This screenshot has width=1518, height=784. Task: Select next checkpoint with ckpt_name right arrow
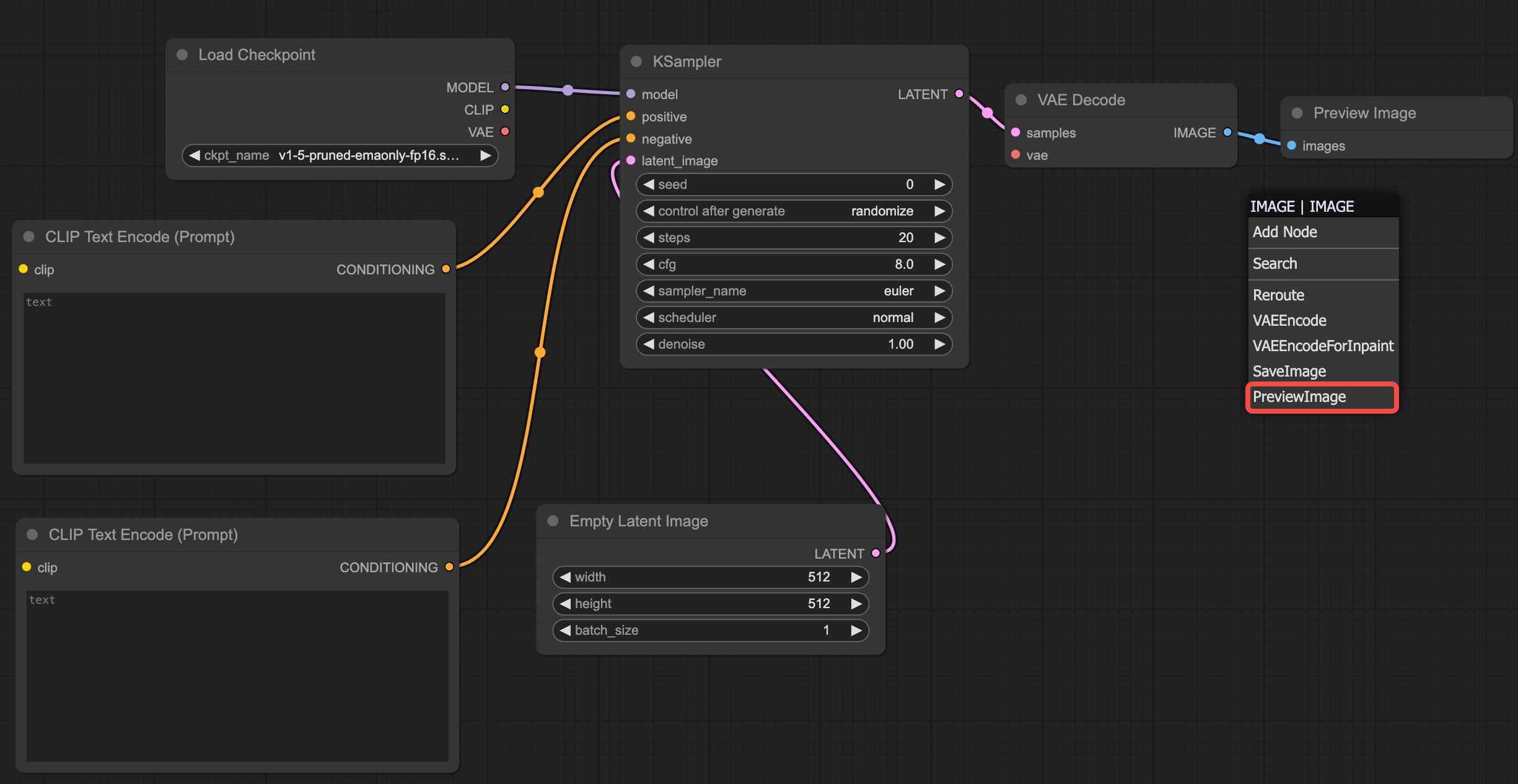point(486,155)
